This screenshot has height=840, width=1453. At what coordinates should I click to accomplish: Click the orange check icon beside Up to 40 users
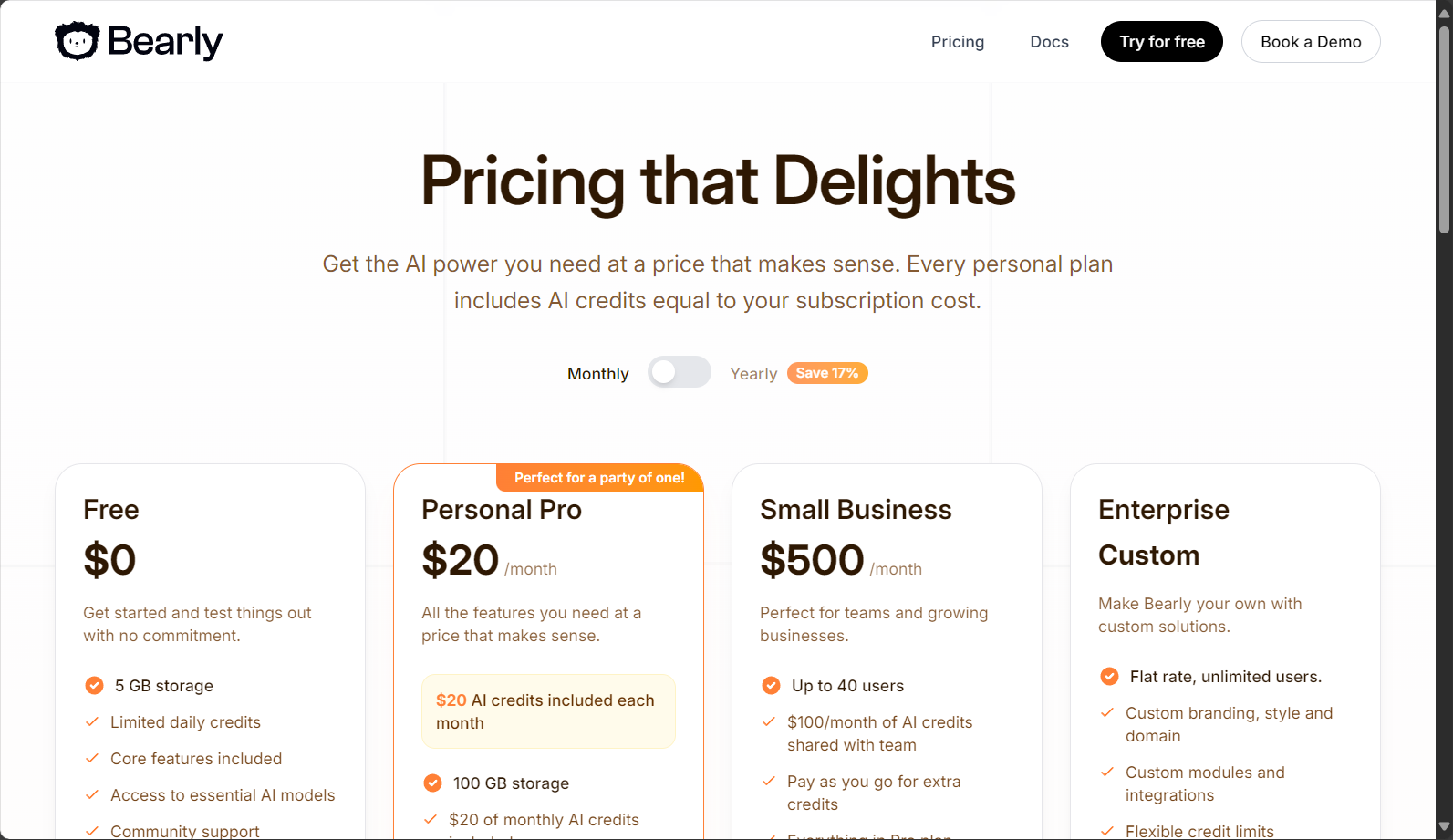point(771,685)
